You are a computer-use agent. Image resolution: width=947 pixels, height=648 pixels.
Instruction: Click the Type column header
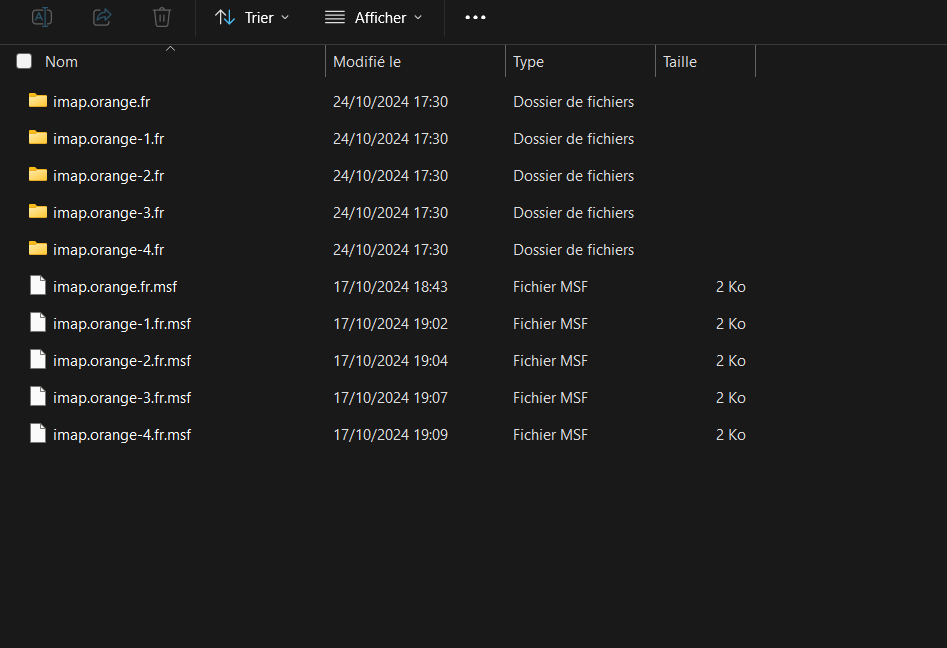[x=528, y=62]
